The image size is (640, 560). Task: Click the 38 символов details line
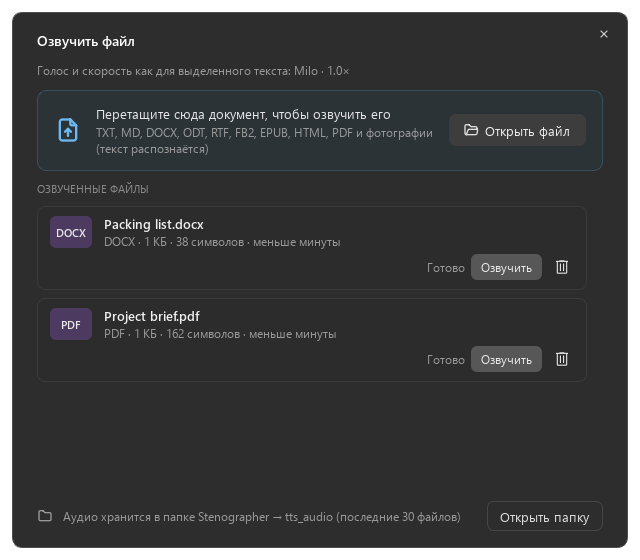(x=222, y=242)
